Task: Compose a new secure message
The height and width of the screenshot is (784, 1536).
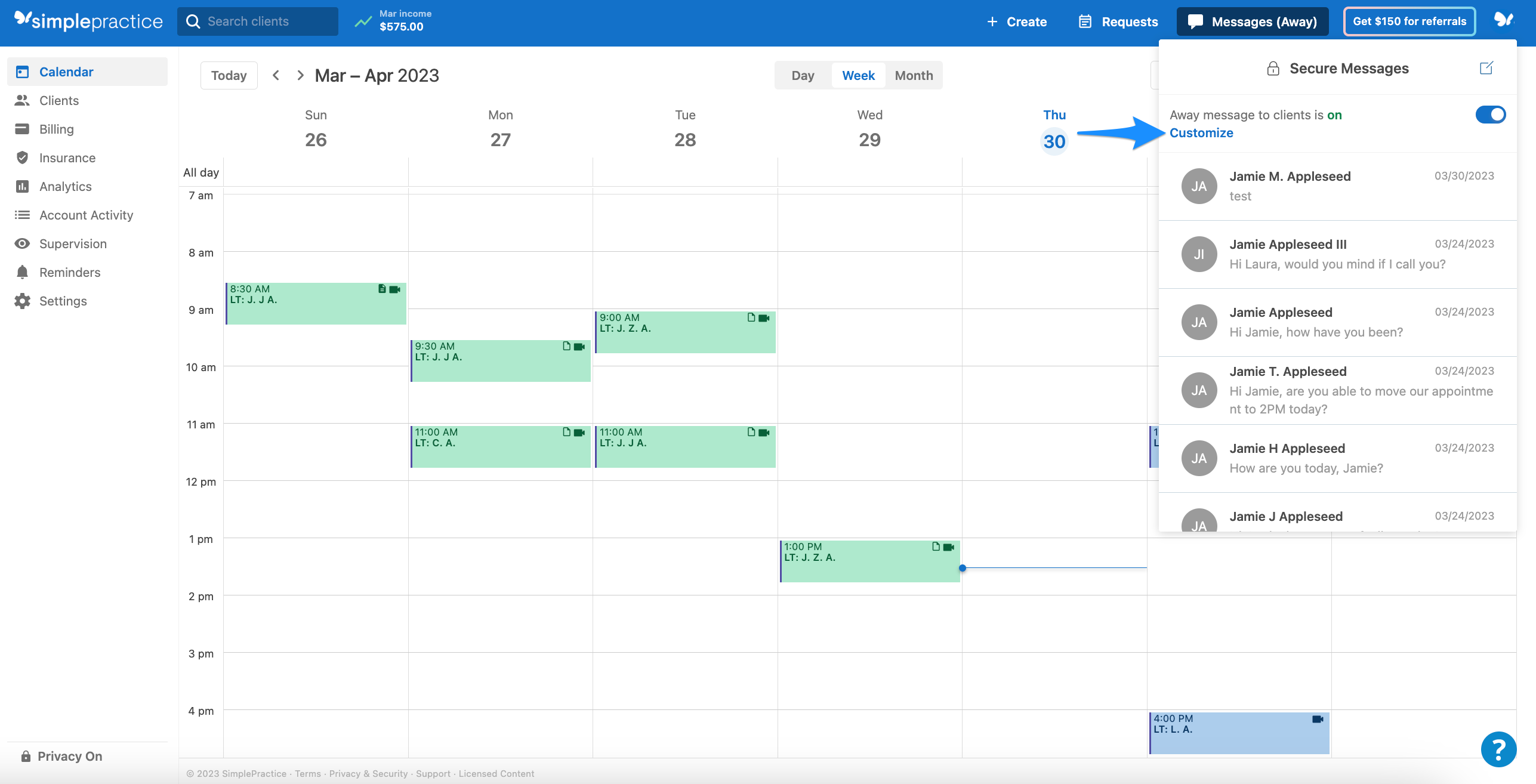Action: [x=1486, y=68]
